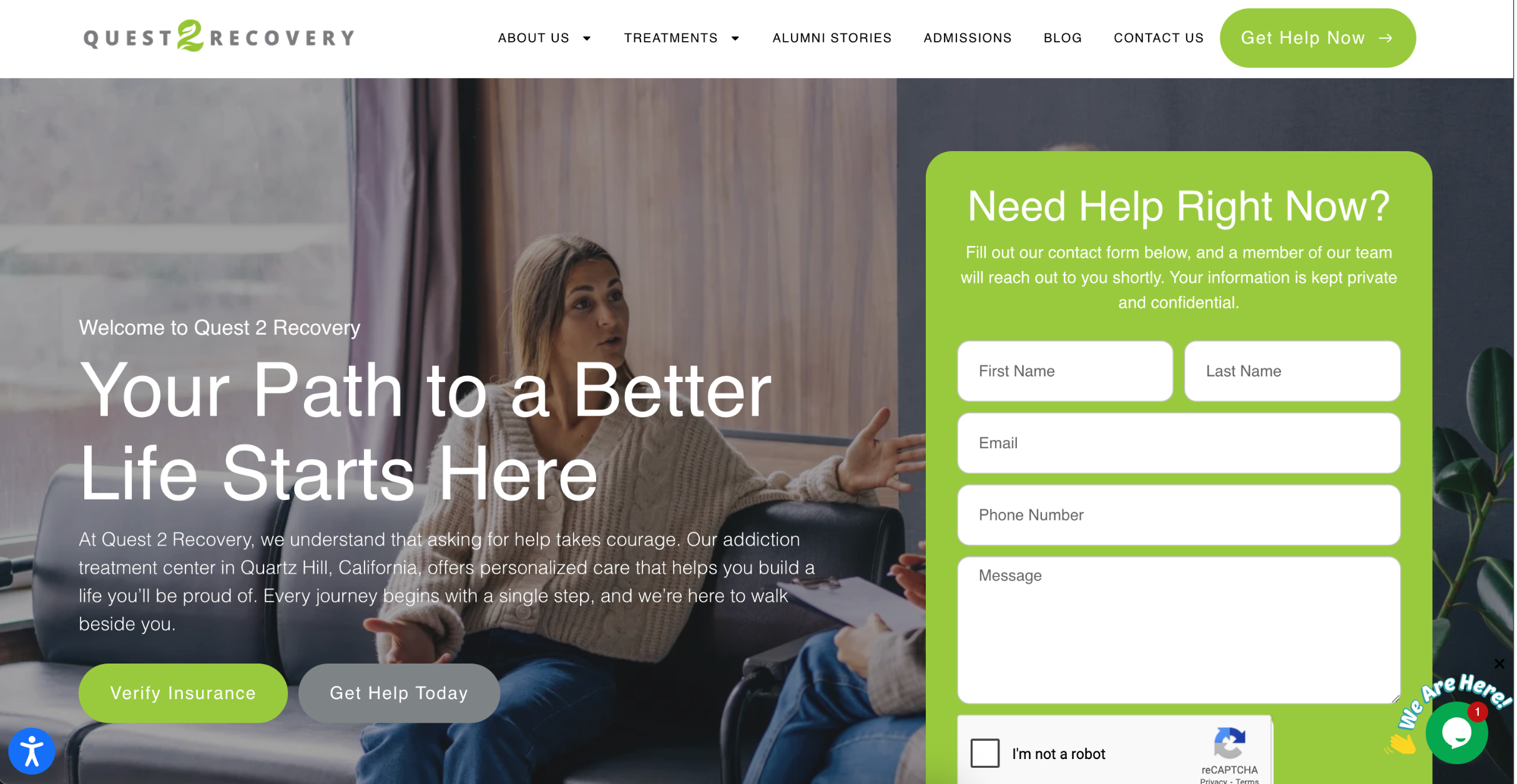Screen dimensions: 1517x784
Task: Expand the Treatments dropdown arrow
Action: 735,39
